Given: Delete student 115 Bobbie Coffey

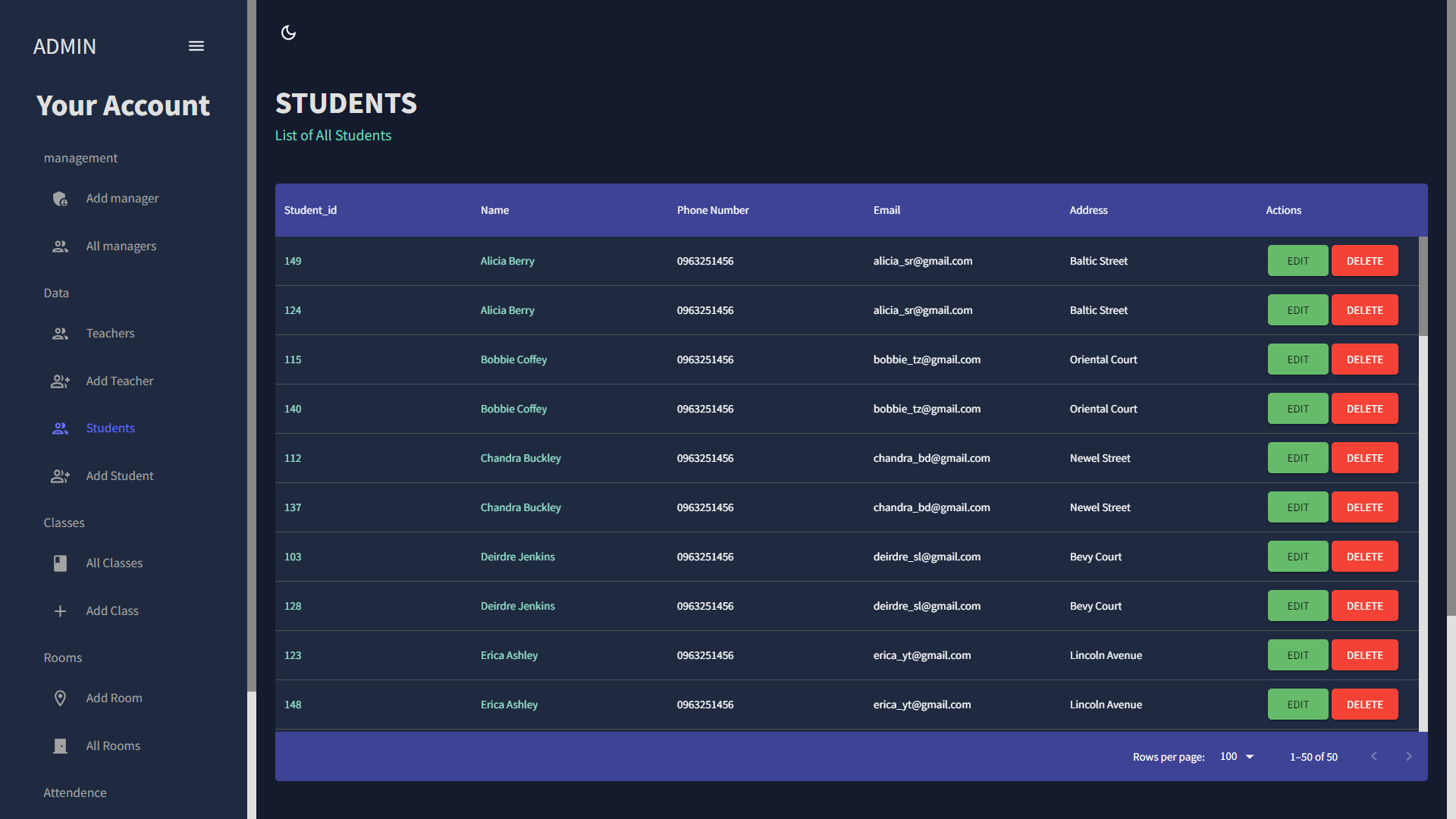Looking at the screenshot, I should pyautogui.click(x=1364, y=359).
